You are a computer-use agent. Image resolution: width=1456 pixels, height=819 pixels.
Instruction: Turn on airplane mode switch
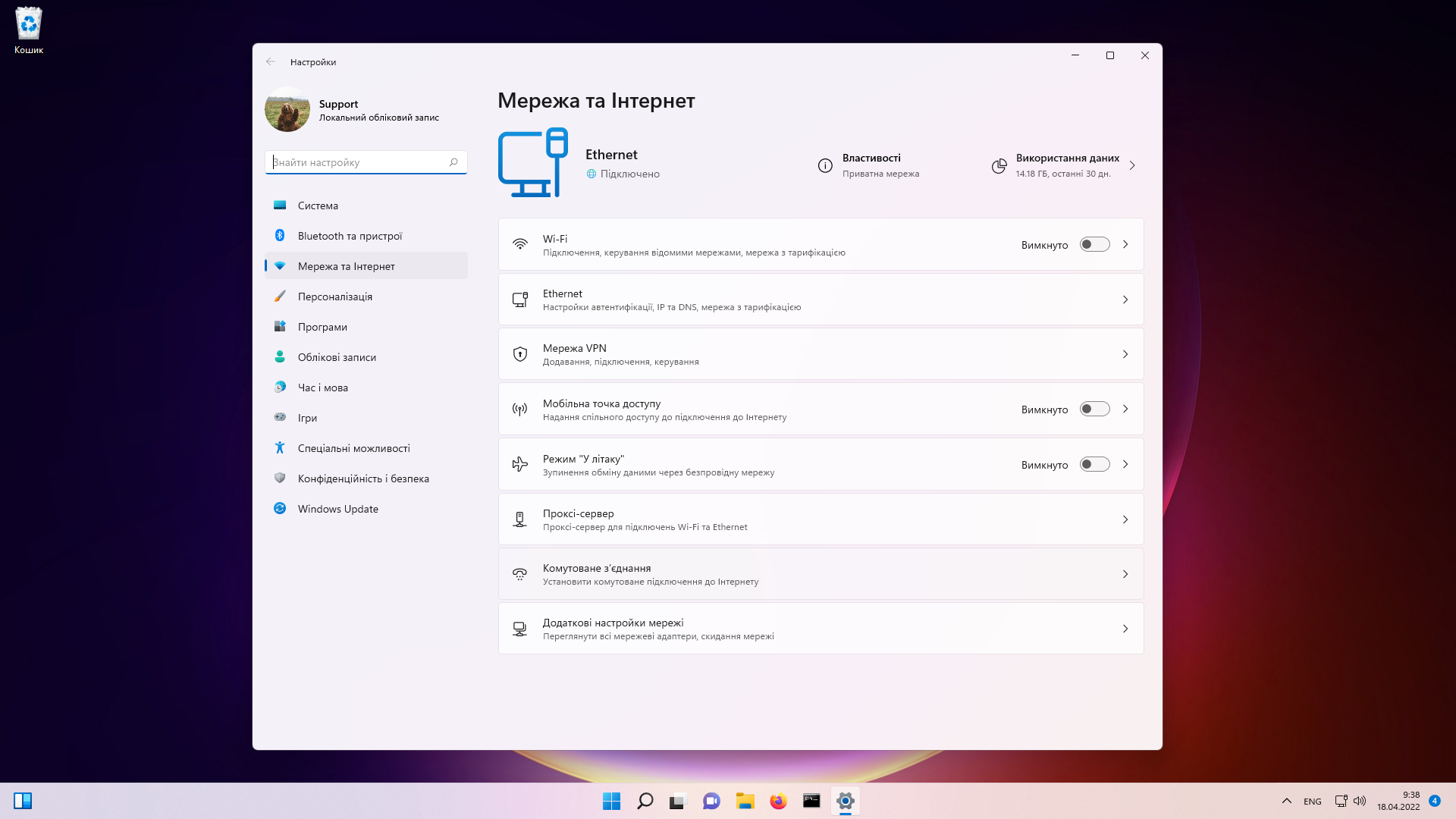[x=1094, y=464]
